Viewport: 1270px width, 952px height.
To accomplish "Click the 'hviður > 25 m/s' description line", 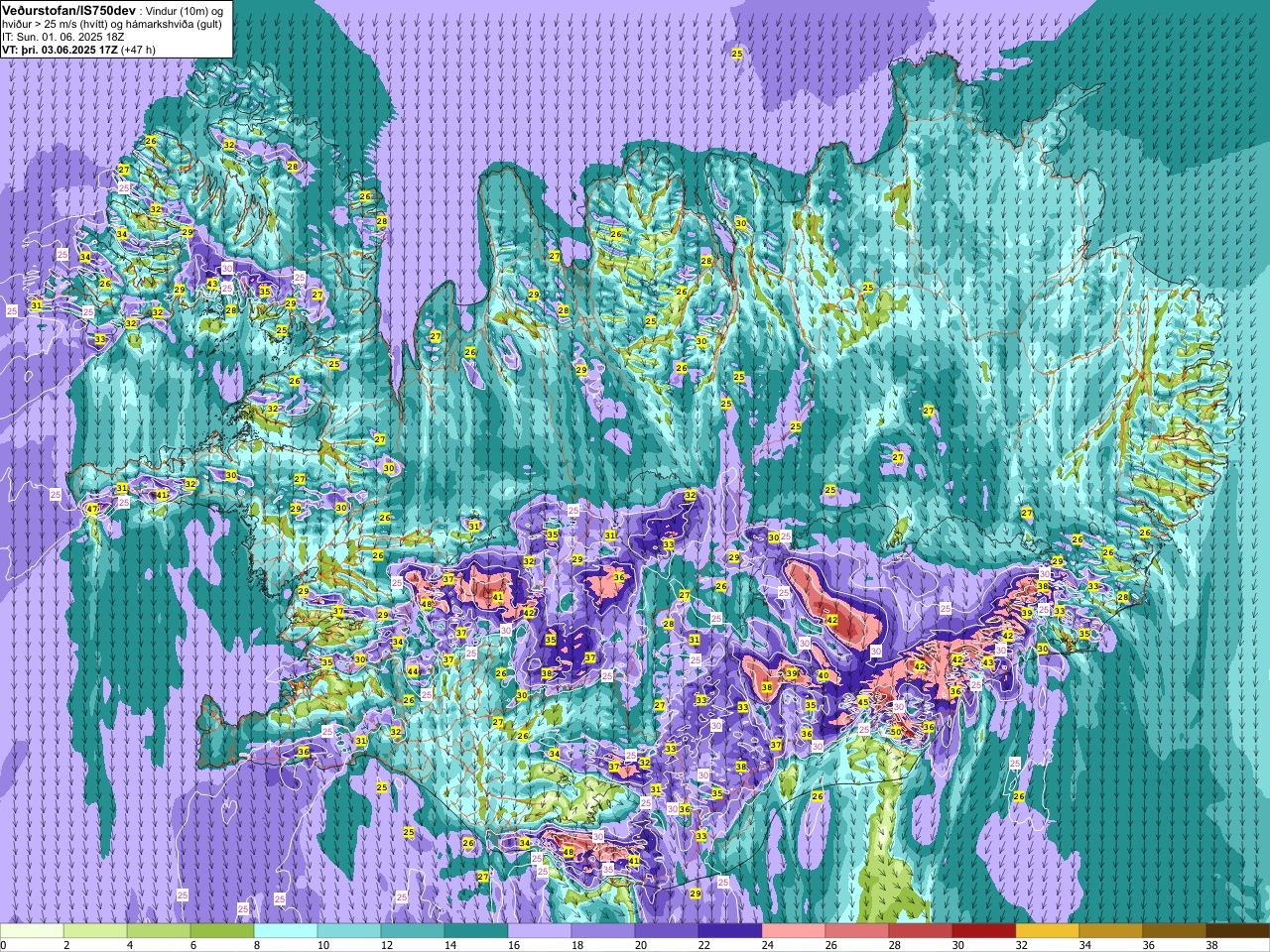I will (114, 23).
